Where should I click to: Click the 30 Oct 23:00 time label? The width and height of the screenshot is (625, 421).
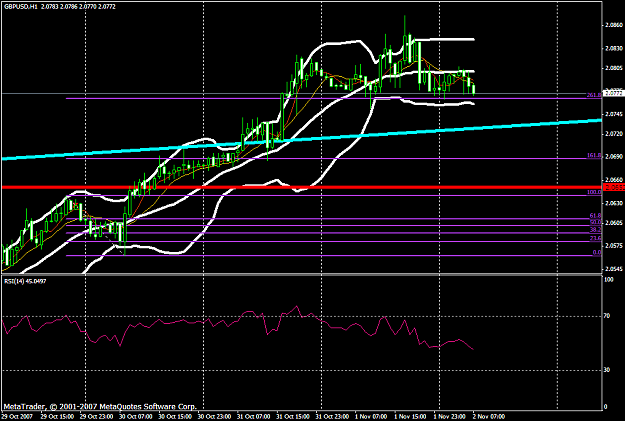coord(214,417)
